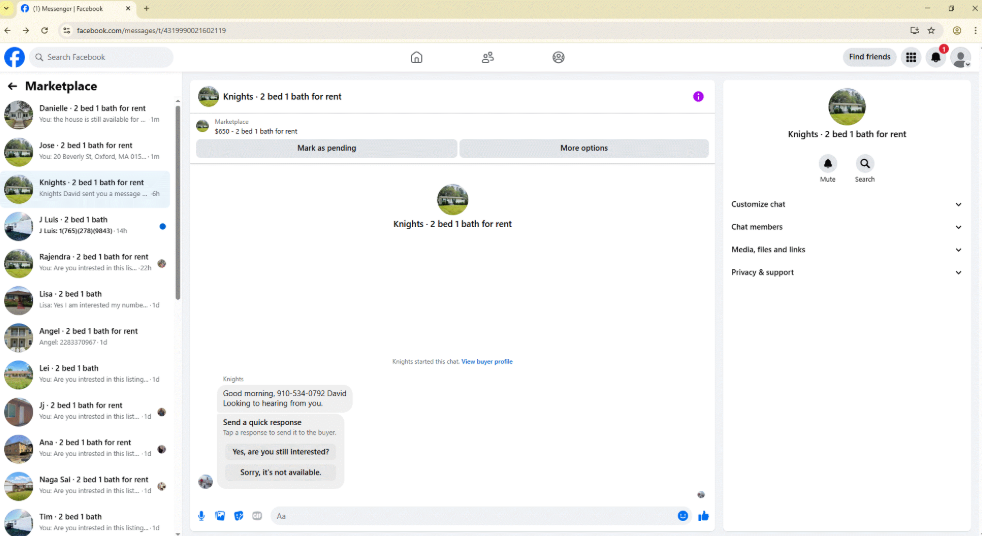
Task: Open Jose 2 bed 1 bath conversation
Action: [x=86, y=151]
